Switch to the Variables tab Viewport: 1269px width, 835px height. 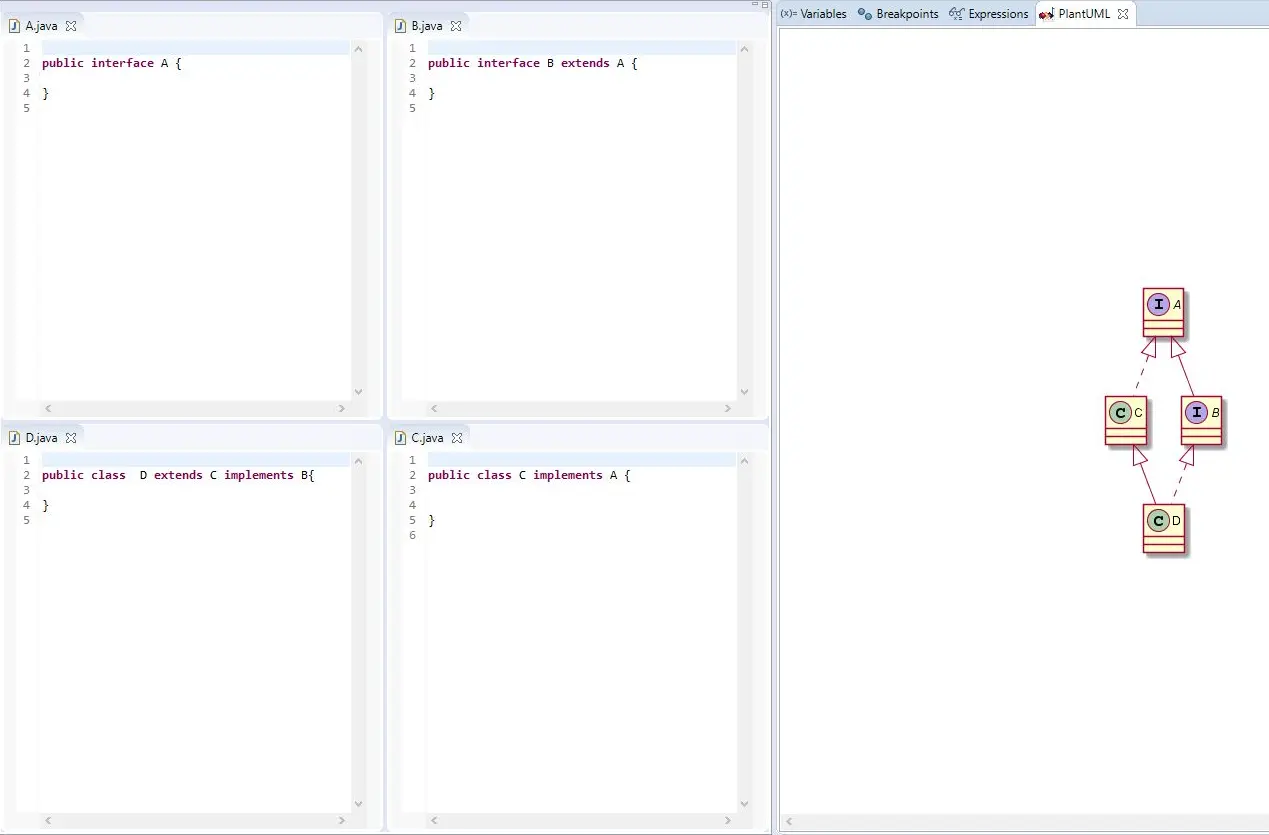tap(814, 14)
